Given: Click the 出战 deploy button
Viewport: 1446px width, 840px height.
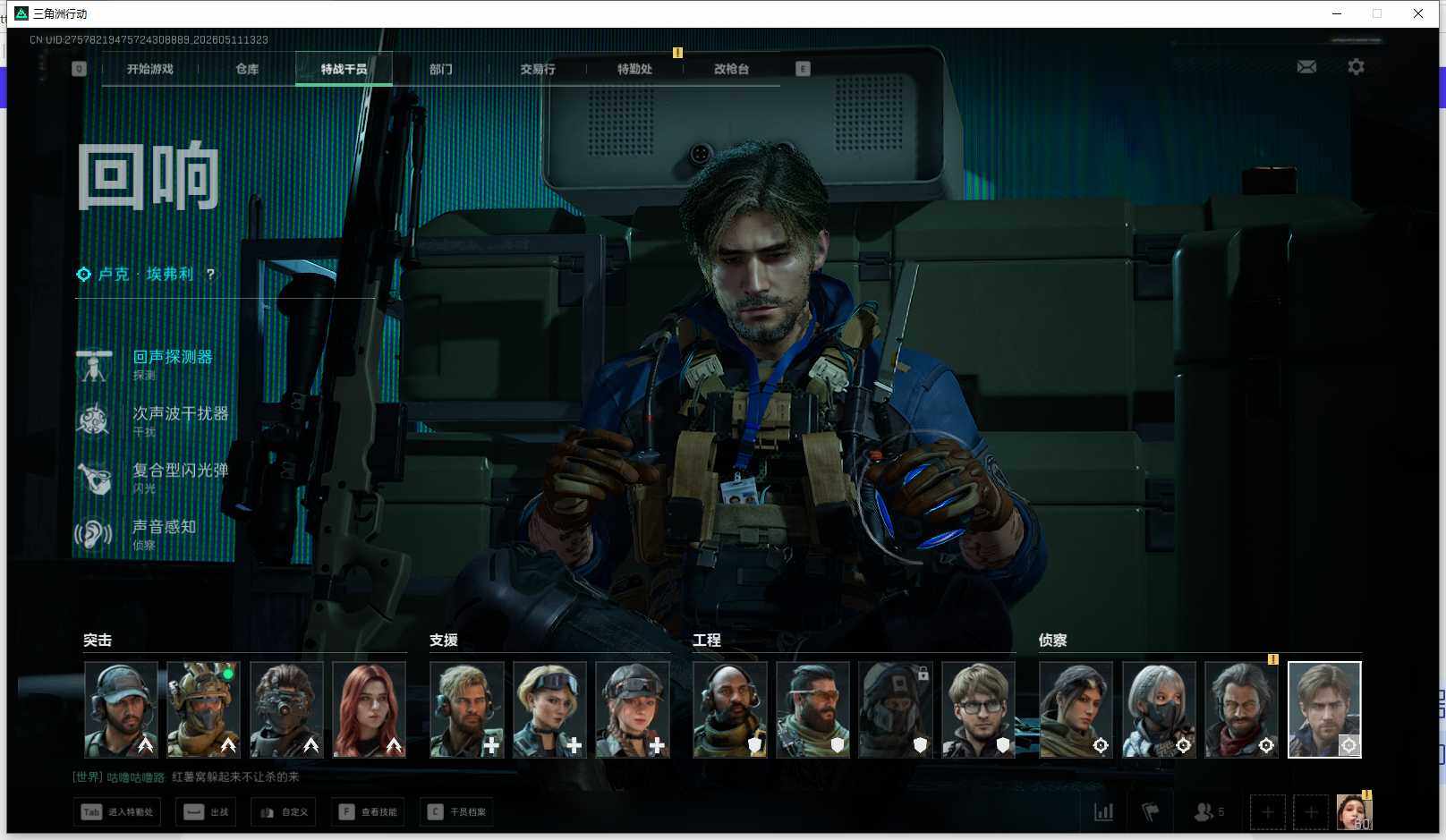Looking at the screenshot, I should click(206, 812).
